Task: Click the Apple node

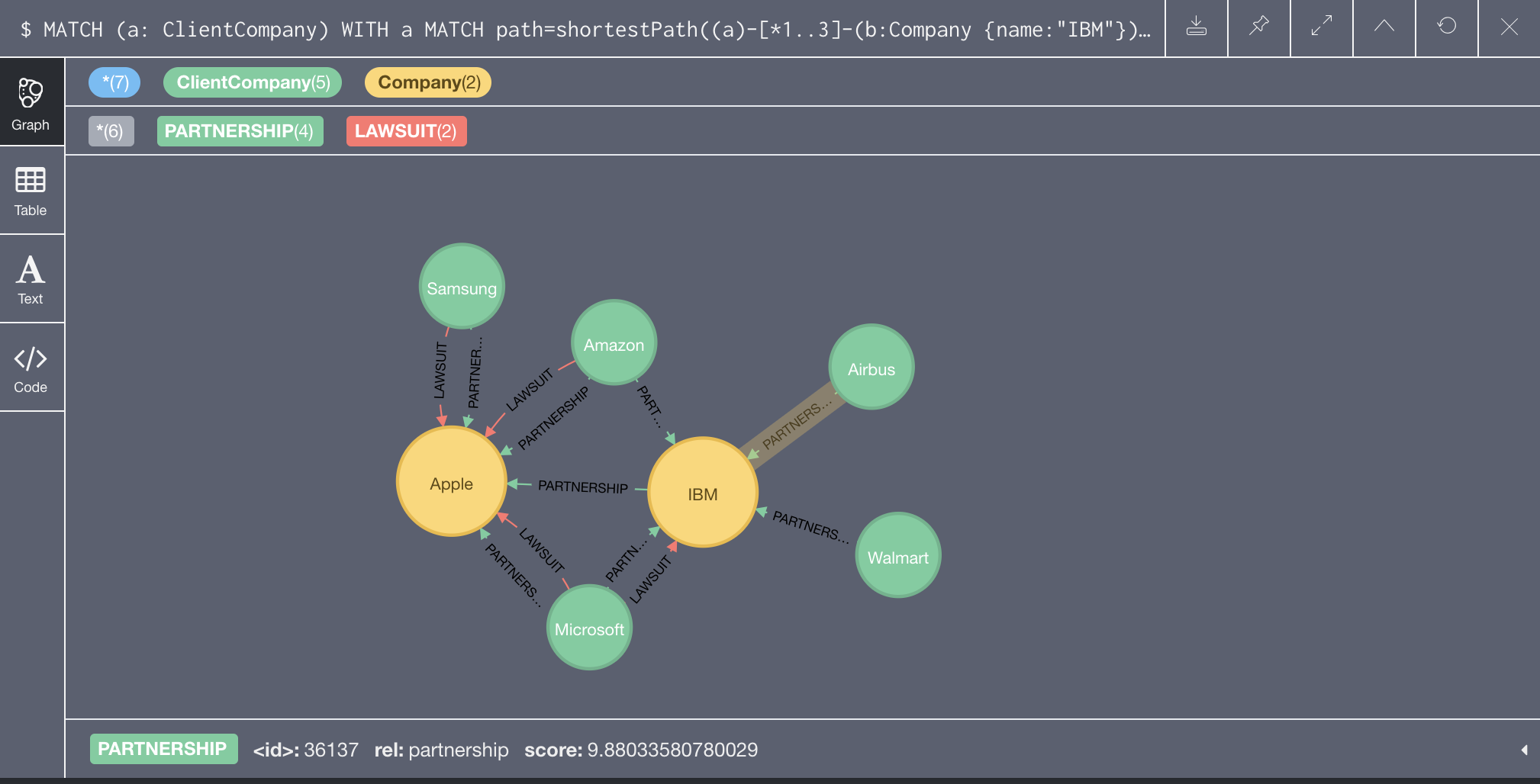Action: coord(452,482)
